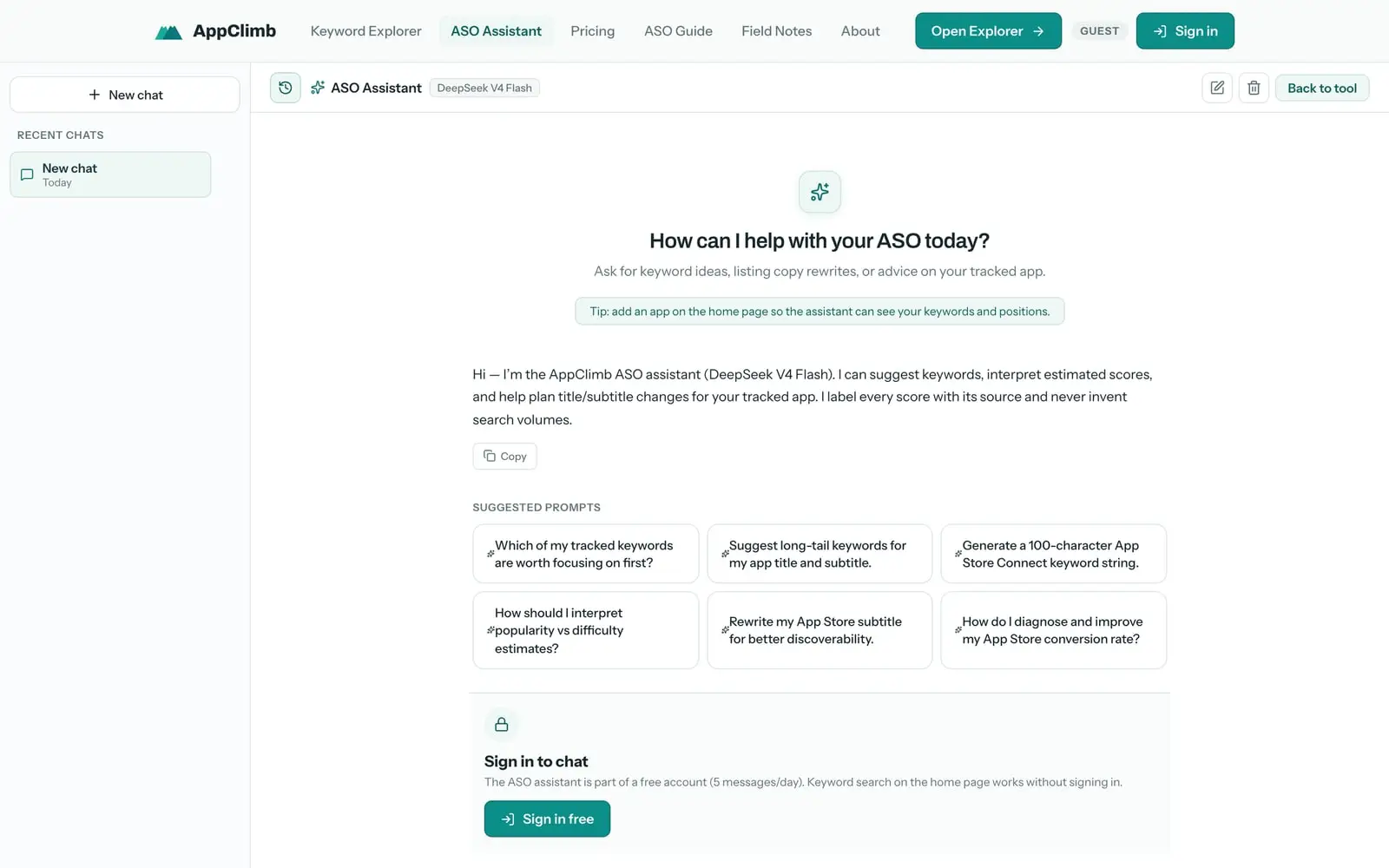This screenshot has width=1389, height=868.
Task: Click the new chat edit pencil icon
Action: click(x=1217, y=88)
